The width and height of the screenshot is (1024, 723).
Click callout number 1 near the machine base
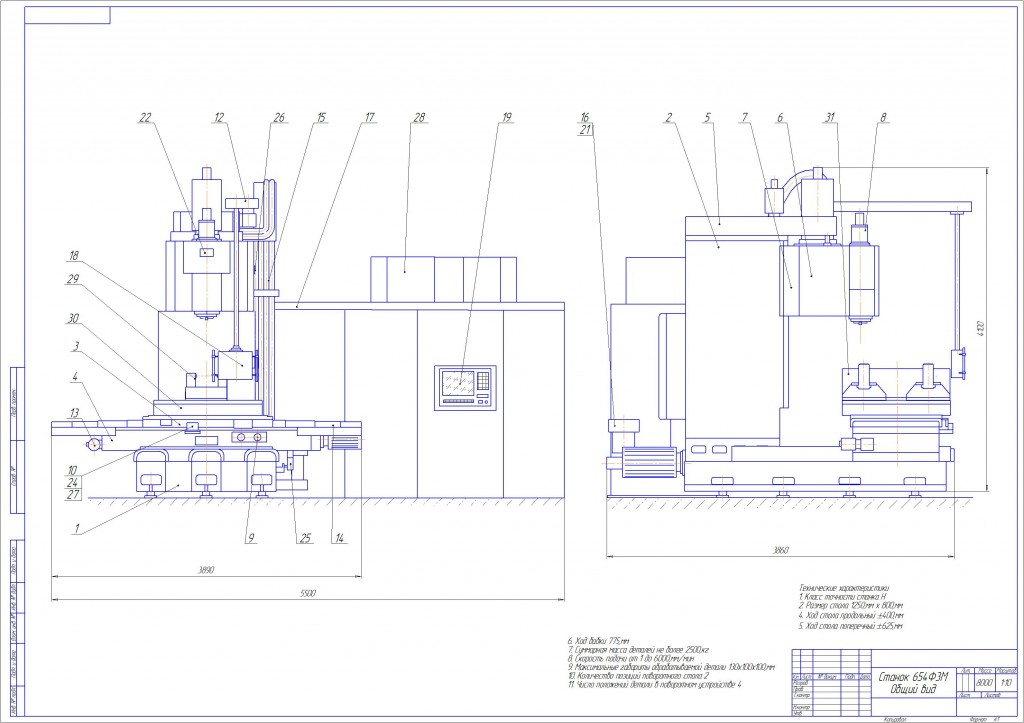tap(76, 529)
